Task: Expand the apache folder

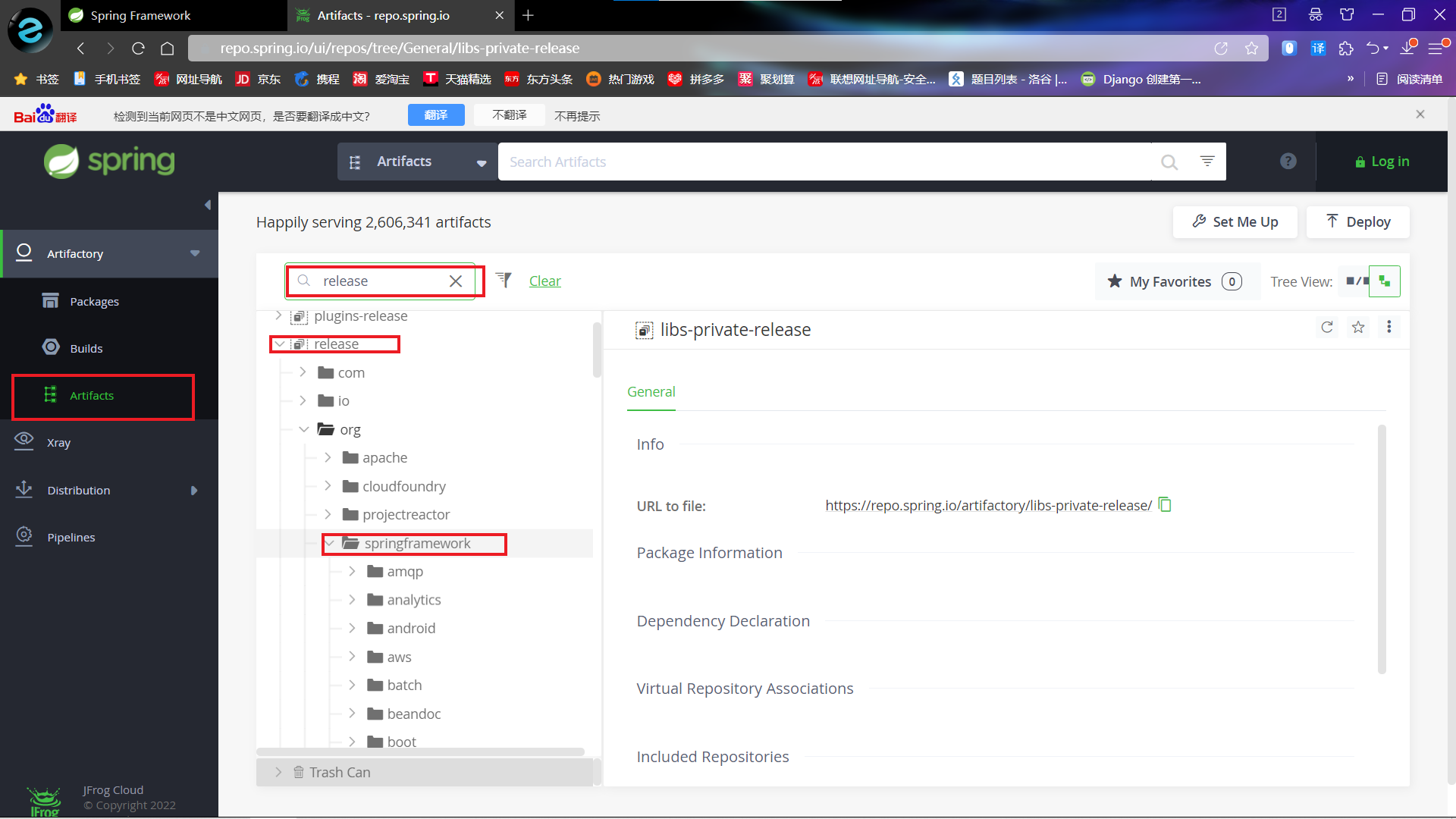Action: tap(328, 457)
